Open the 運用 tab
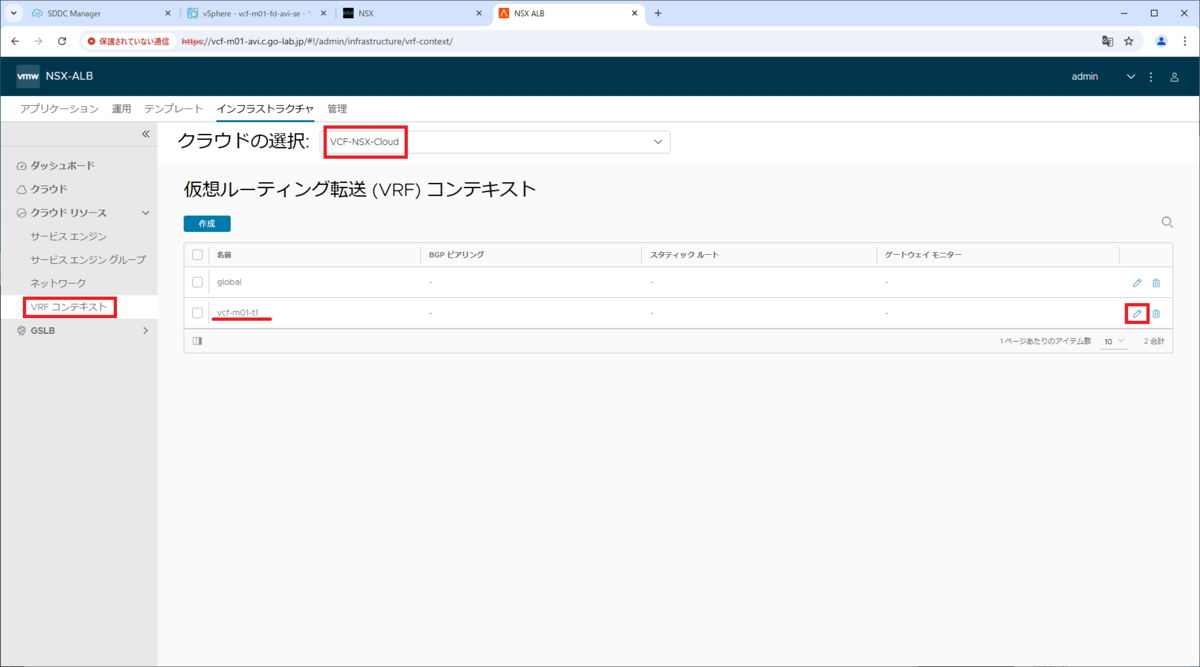Image resolution: width=1200 pixels, height=667 pixels. pyautogui.click(x=121, y=109)
